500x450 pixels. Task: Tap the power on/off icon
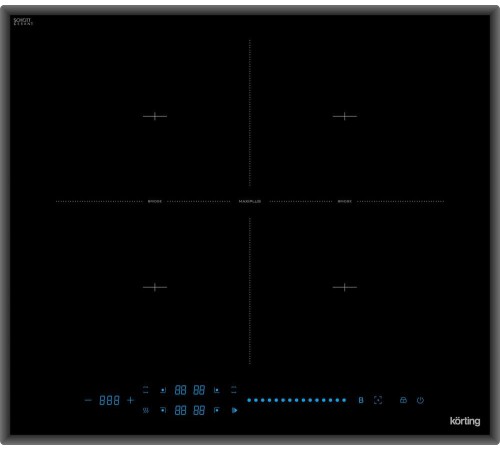coord(420,400)
